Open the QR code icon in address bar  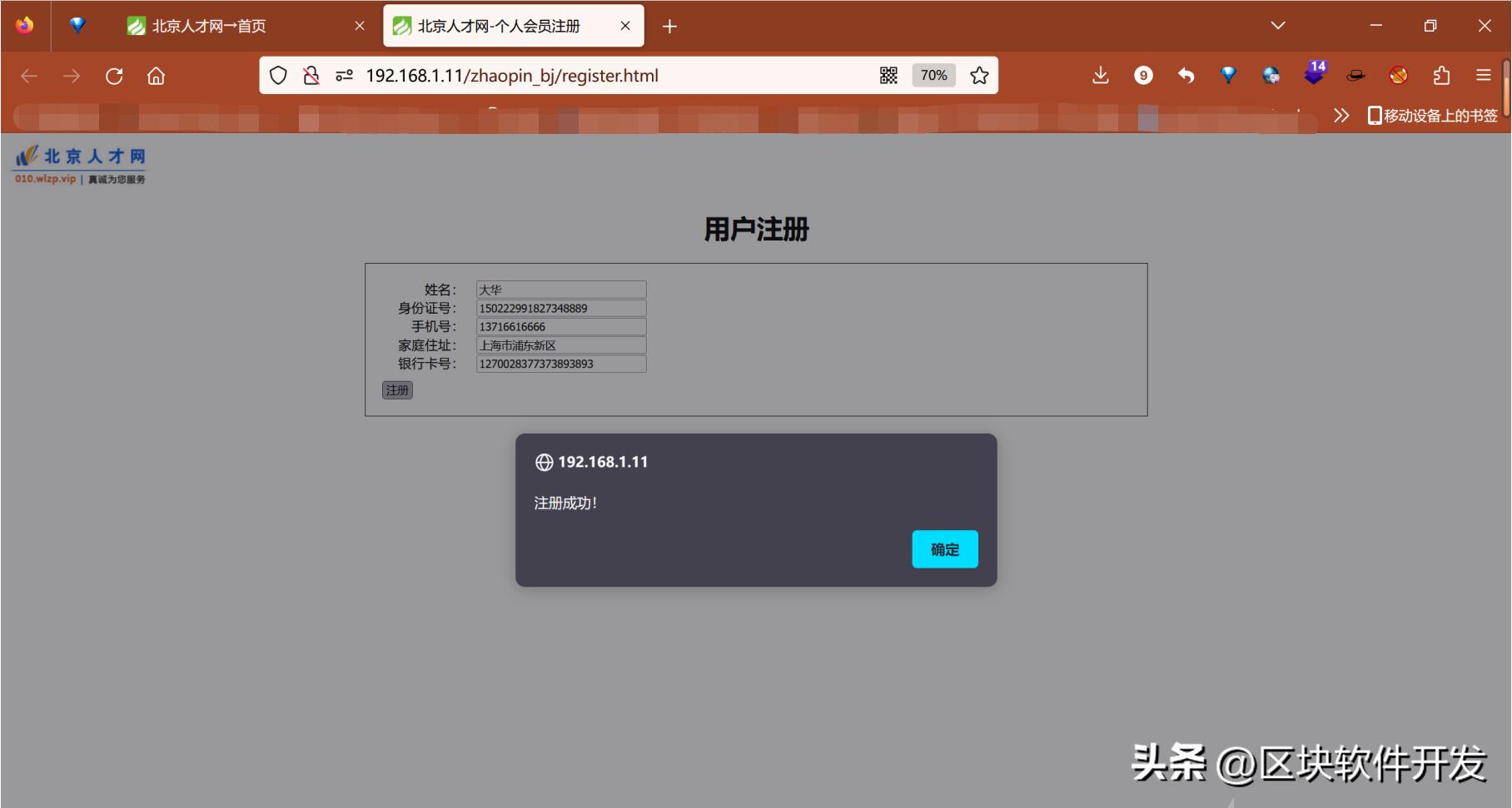(888, 75)
